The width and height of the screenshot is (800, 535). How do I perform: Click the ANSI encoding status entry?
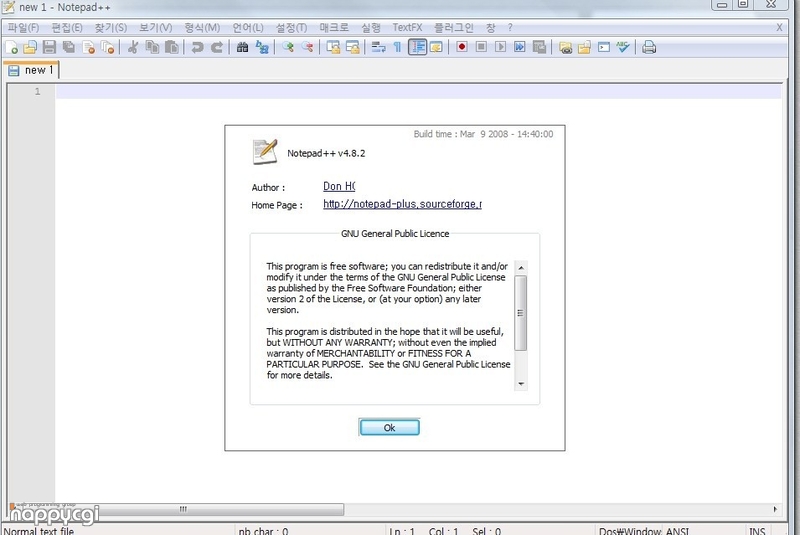[x=678, y=531]
